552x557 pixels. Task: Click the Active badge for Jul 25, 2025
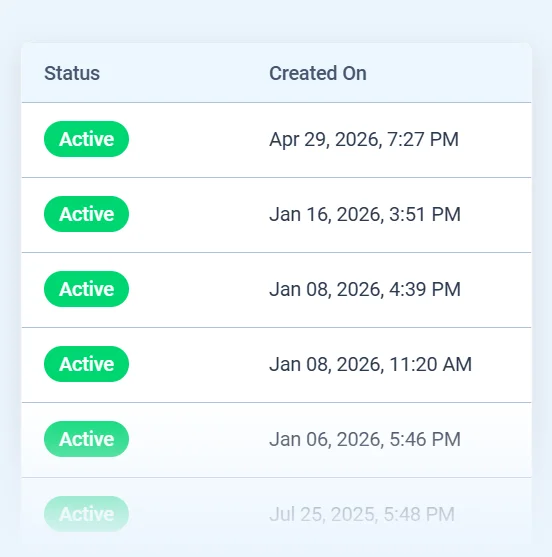click(x=86, y=514)
